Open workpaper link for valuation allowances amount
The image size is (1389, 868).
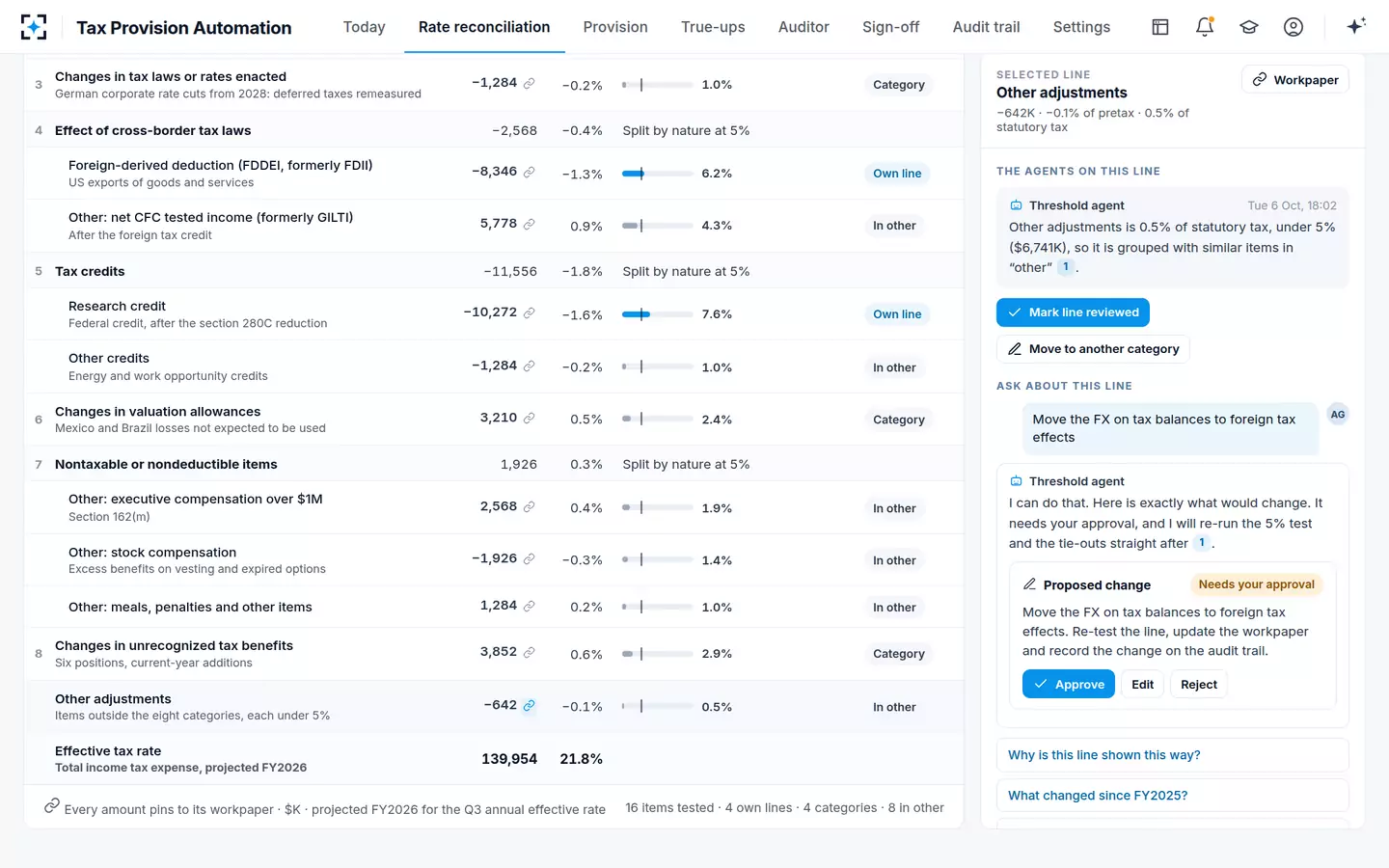click(x=529, y=418)
